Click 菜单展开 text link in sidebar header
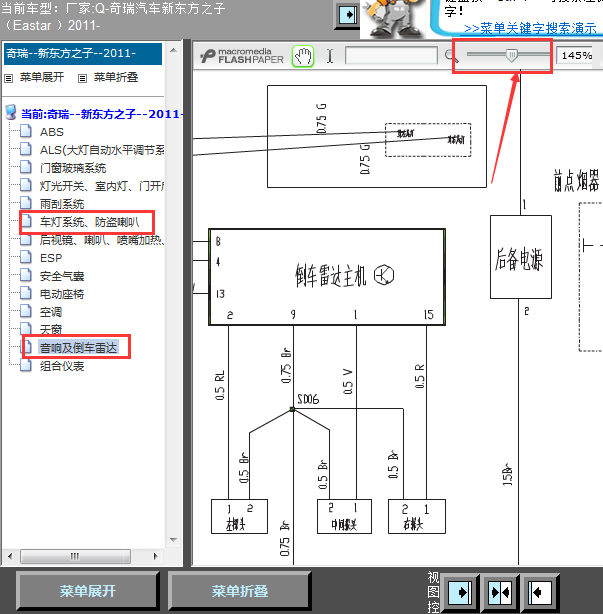 (42, 77)
